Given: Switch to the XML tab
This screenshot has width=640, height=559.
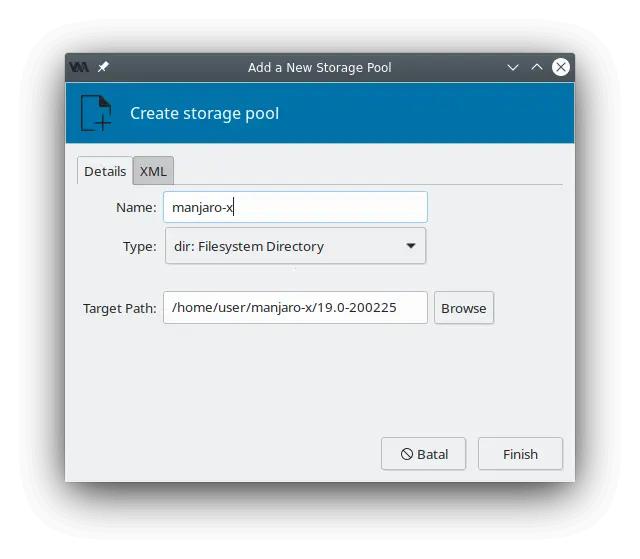Looking at the screenshot, I should [x=153, y=171].
